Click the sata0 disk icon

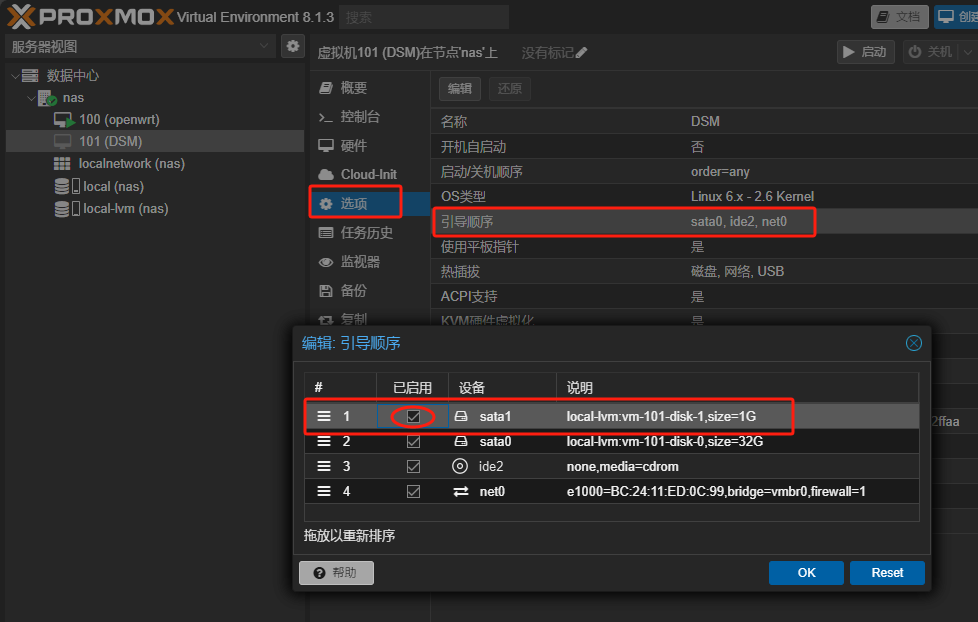pos(461,441)
